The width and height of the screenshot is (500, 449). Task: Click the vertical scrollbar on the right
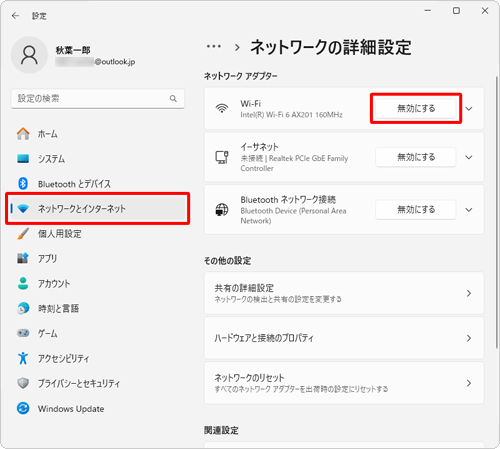[x=497, y=213]
